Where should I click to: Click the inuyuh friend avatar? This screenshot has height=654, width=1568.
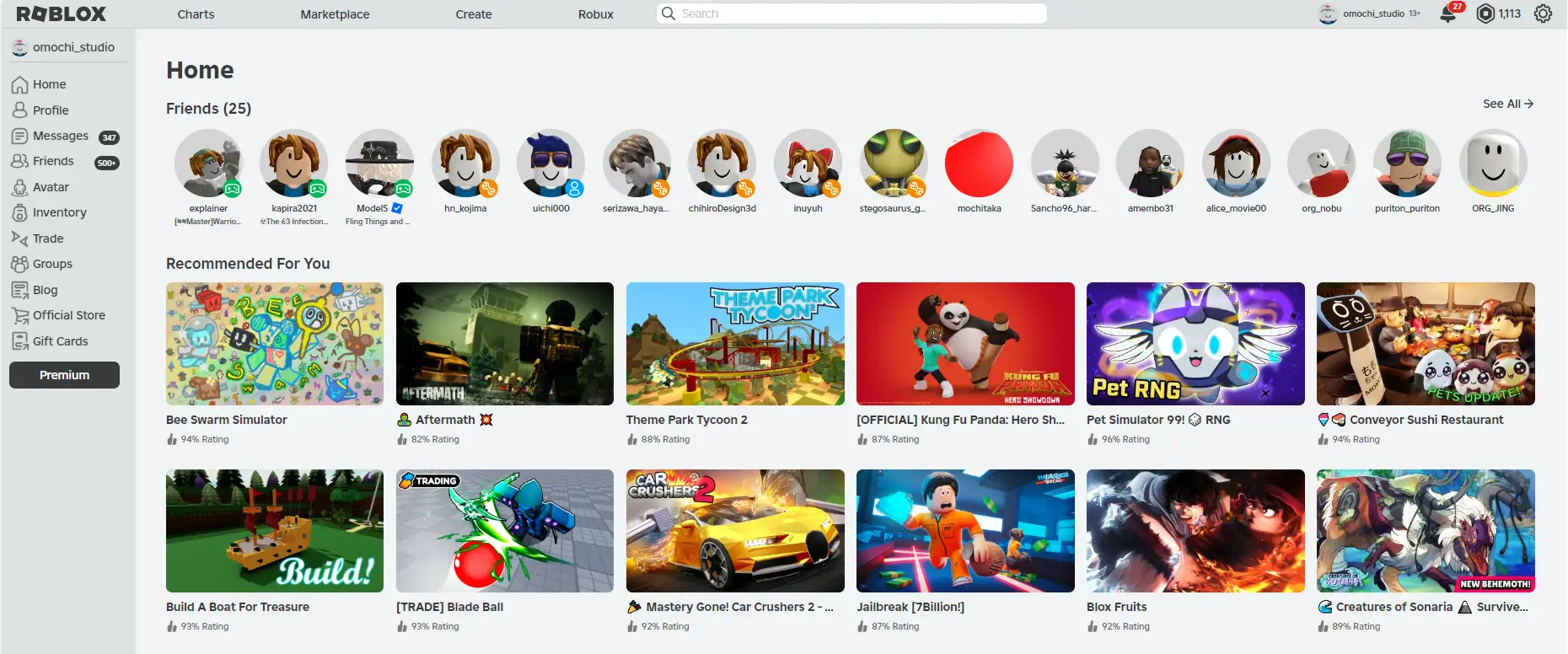pyautogui.click(x=808, y=163)
